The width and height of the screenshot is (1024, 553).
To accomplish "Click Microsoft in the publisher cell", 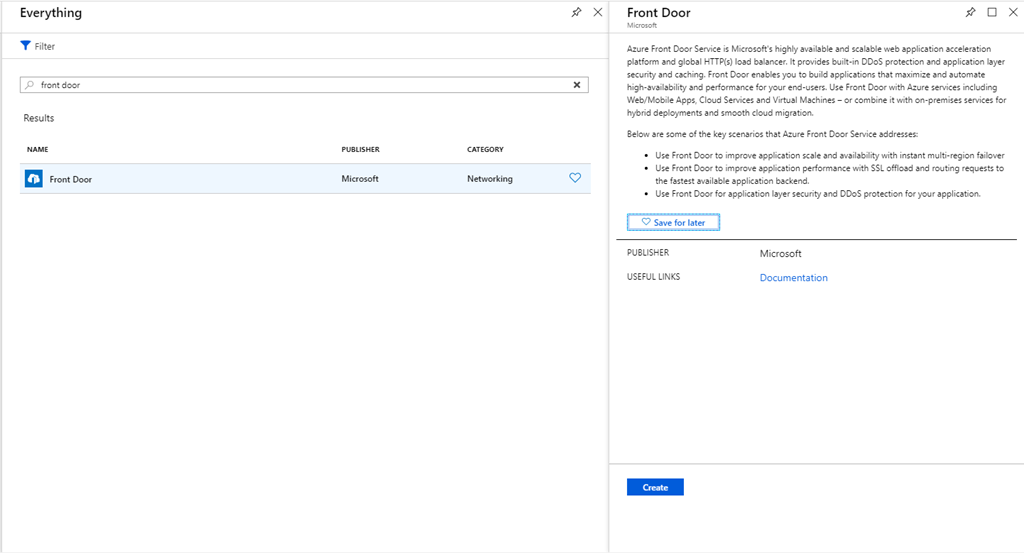I will [360, 178].
